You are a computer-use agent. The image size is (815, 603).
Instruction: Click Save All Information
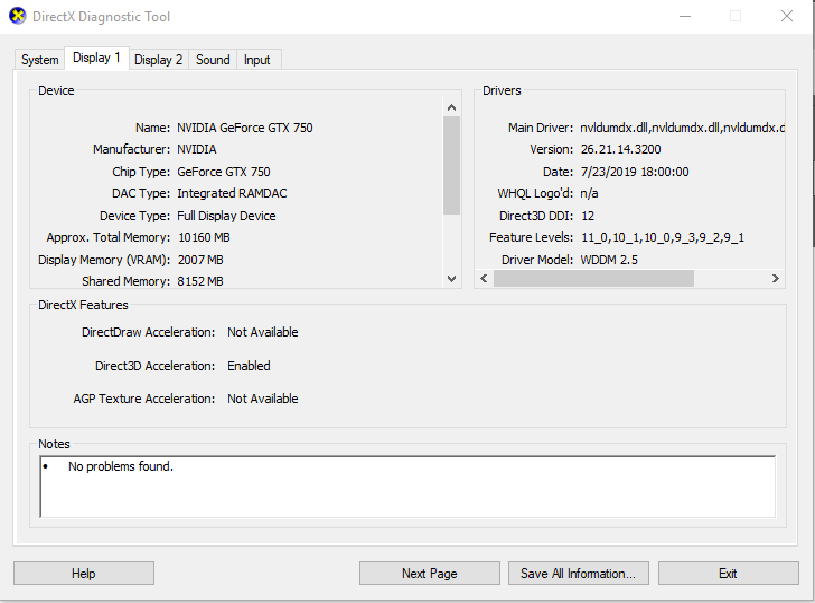pyautogui.click(x=578, y=572)
